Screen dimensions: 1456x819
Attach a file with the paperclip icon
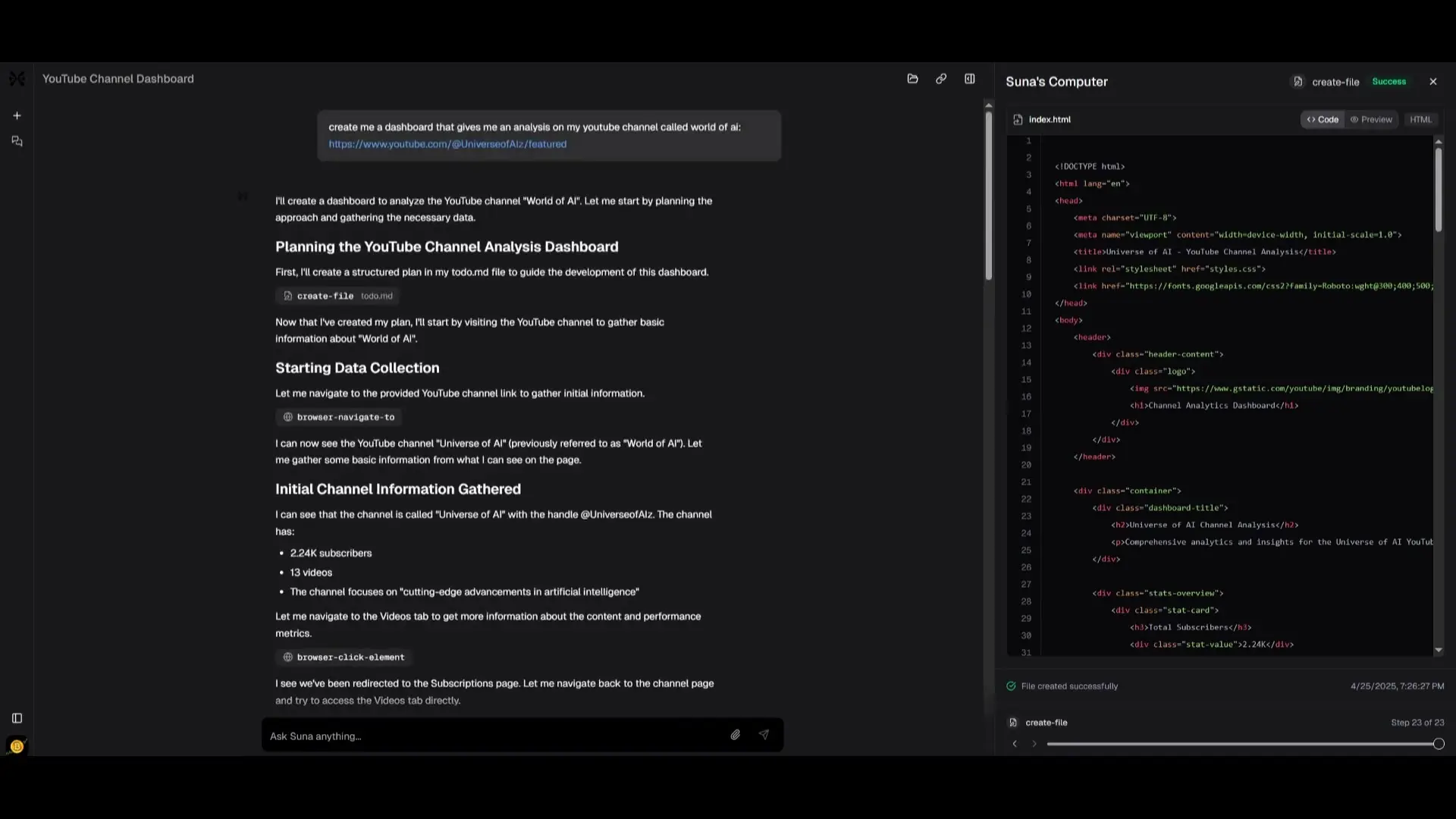(x=735, y=735)
